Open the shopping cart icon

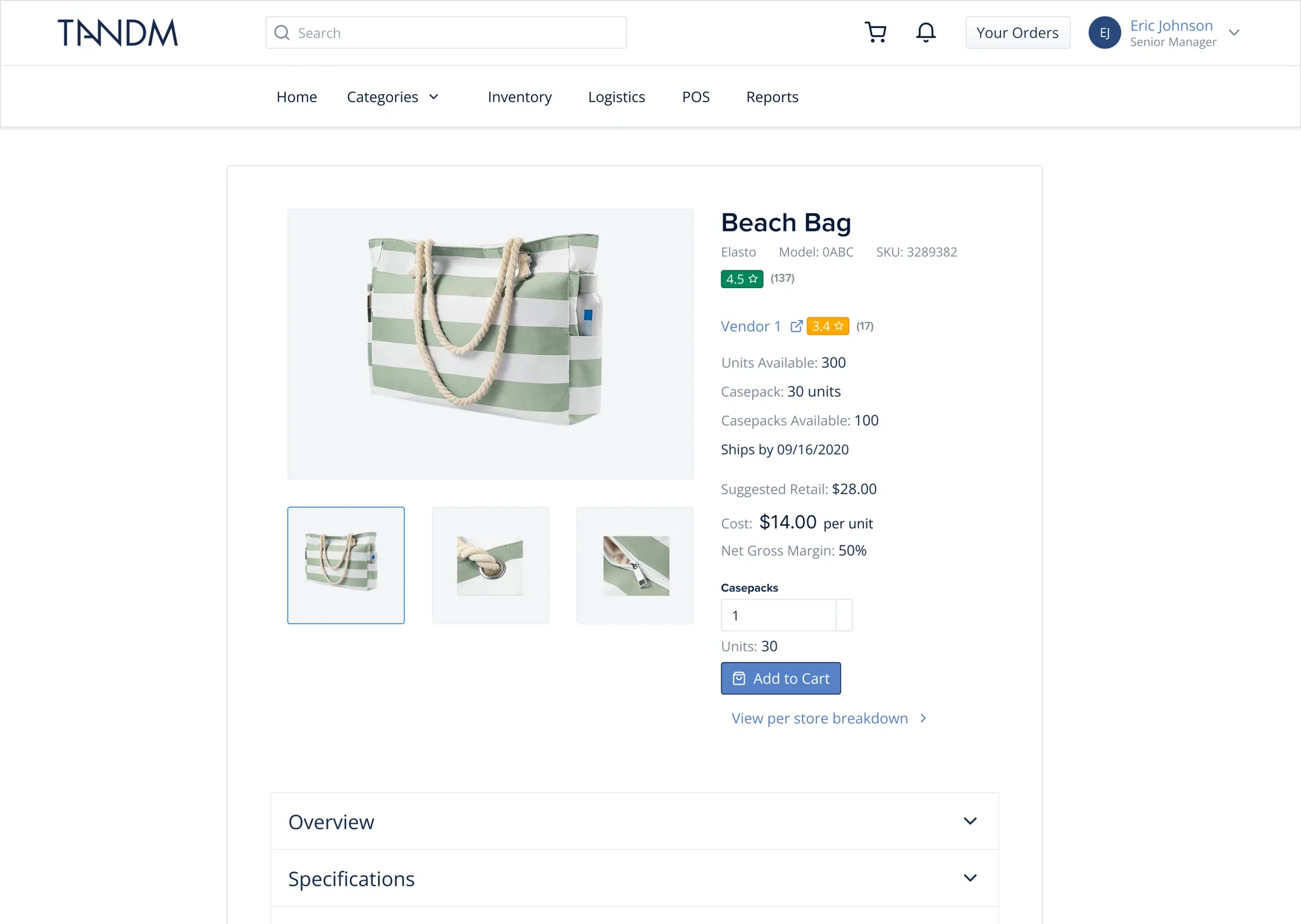(876, 33)
